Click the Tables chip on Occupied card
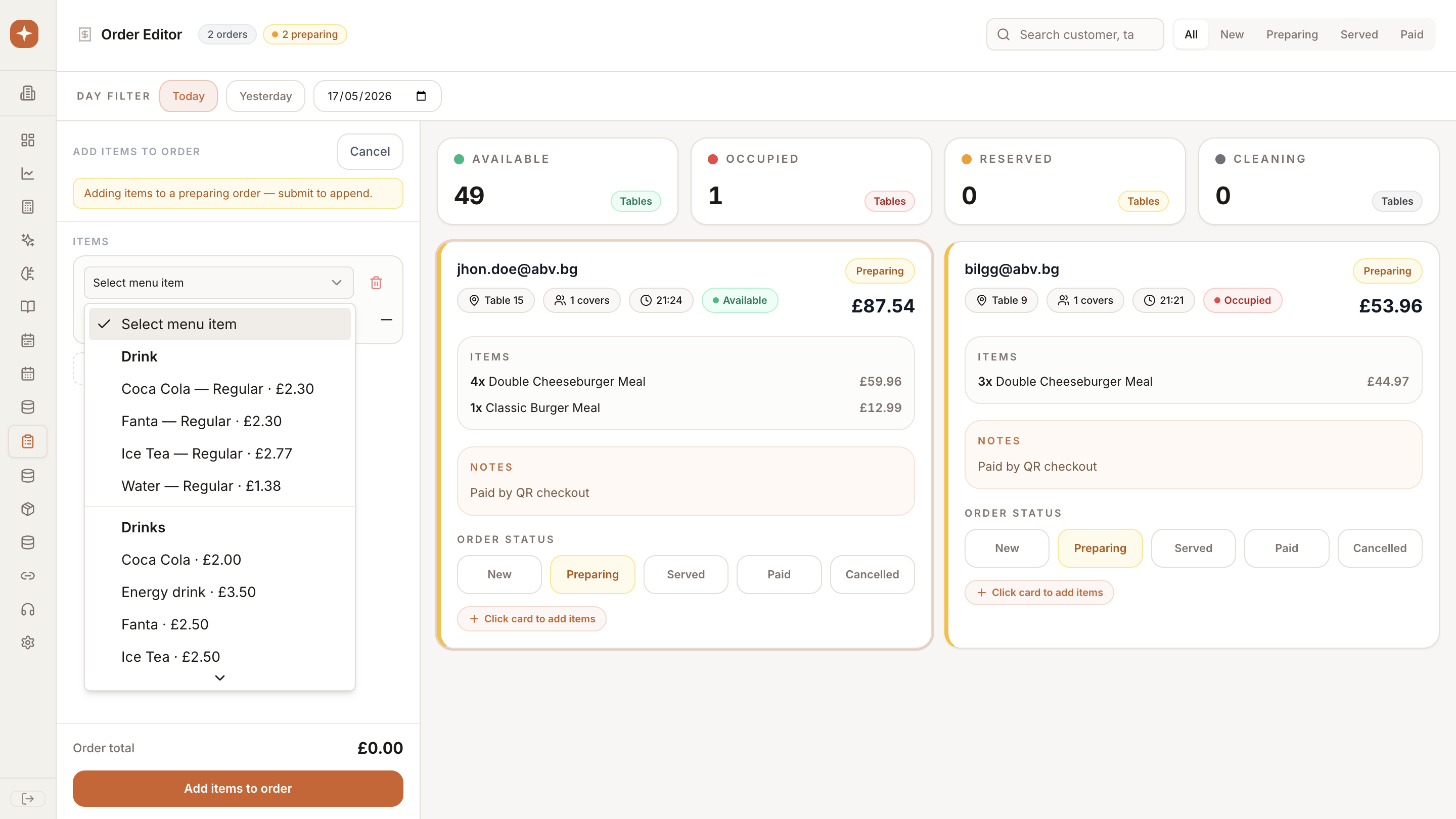The width and height of the screenshot is (1456, 819). click(x=890, y=201)
